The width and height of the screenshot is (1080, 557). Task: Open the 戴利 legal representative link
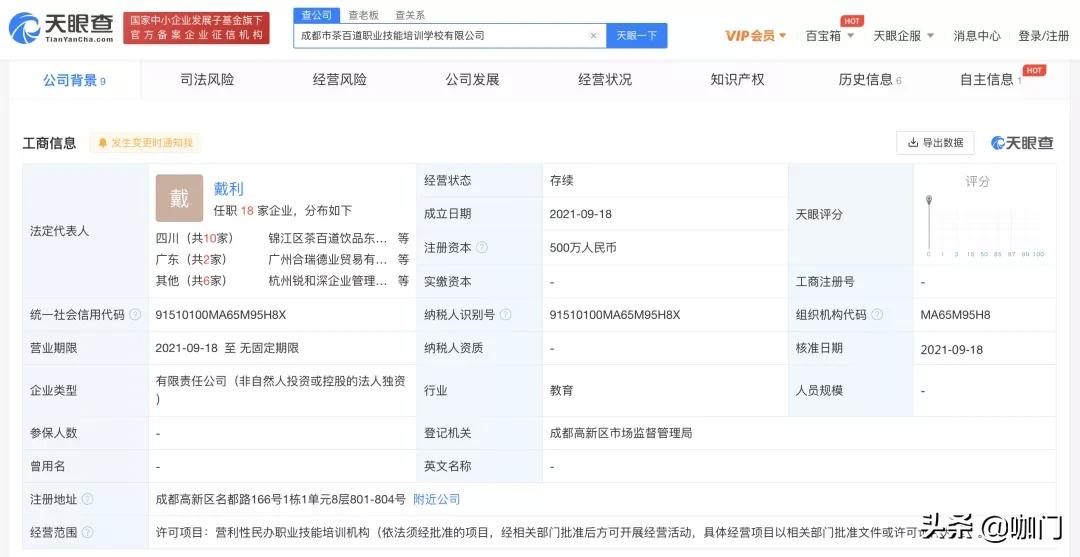pyautogui.click(x=228, y=188)
